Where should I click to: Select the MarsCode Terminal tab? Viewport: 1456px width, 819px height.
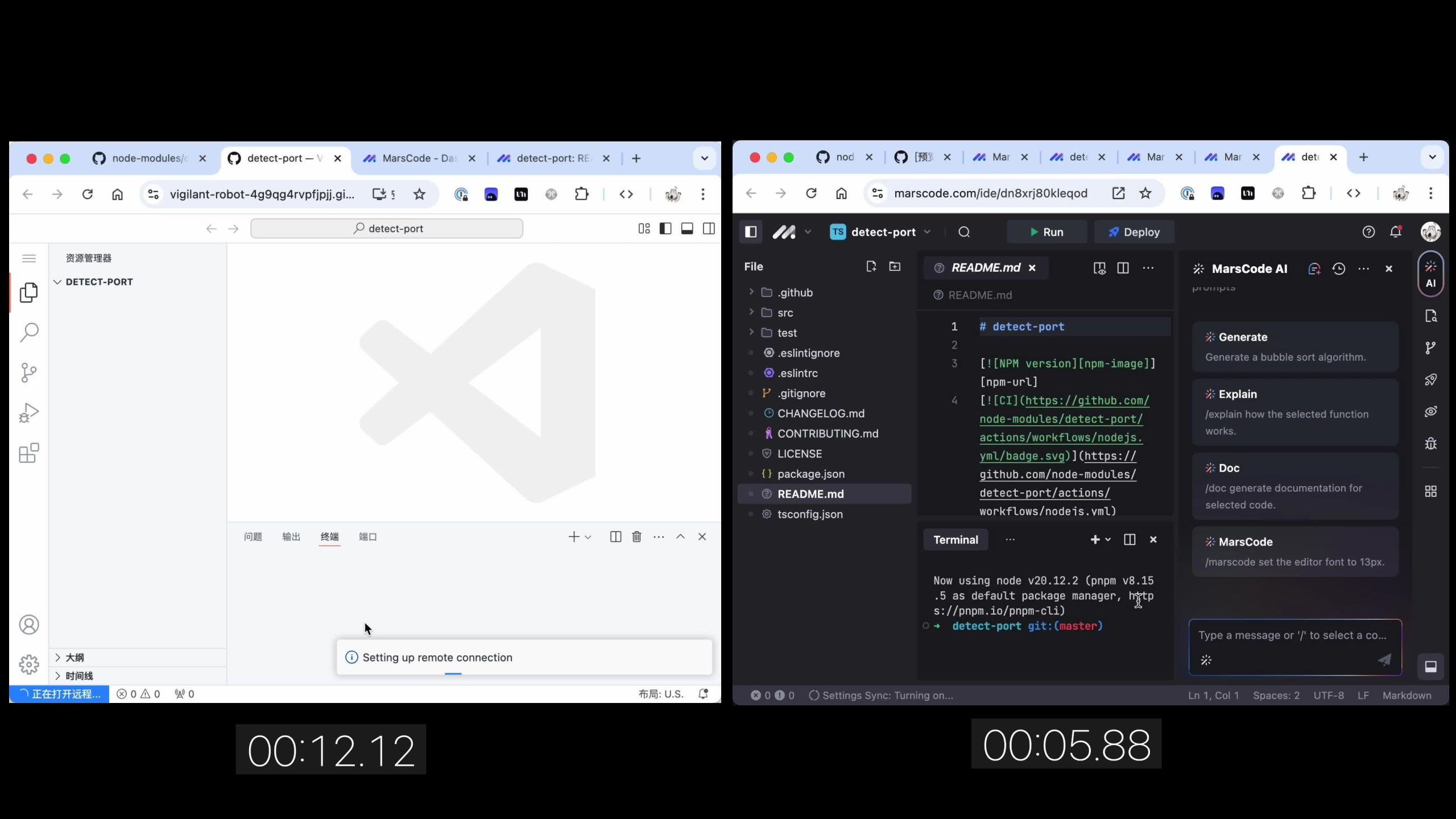955,540
